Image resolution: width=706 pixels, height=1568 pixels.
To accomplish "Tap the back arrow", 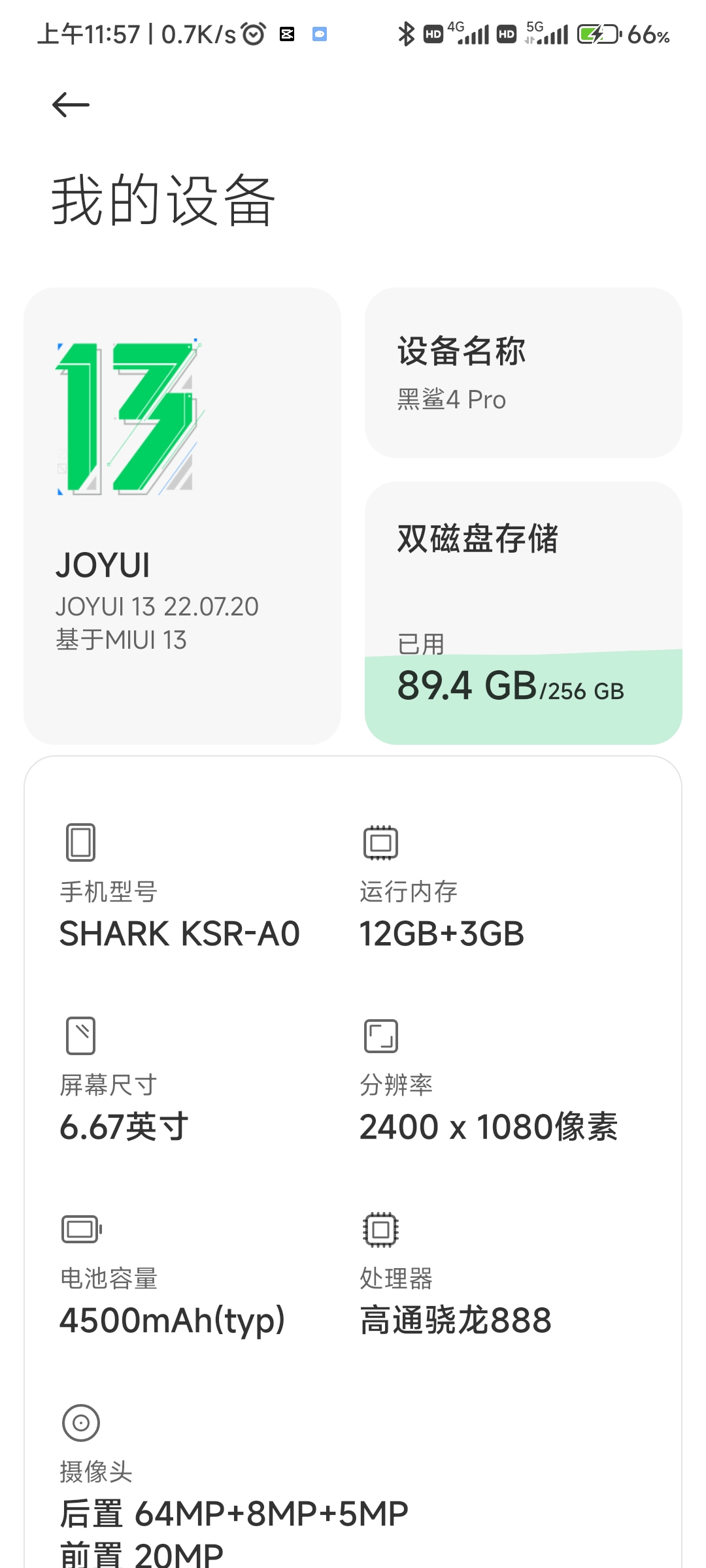I will 71,105.
